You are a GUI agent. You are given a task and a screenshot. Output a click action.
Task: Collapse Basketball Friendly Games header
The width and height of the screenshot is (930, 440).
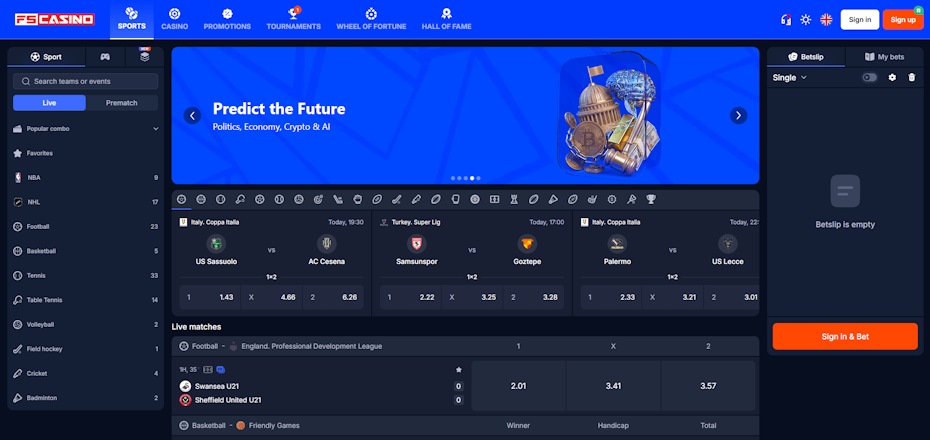tap(465, 426)
